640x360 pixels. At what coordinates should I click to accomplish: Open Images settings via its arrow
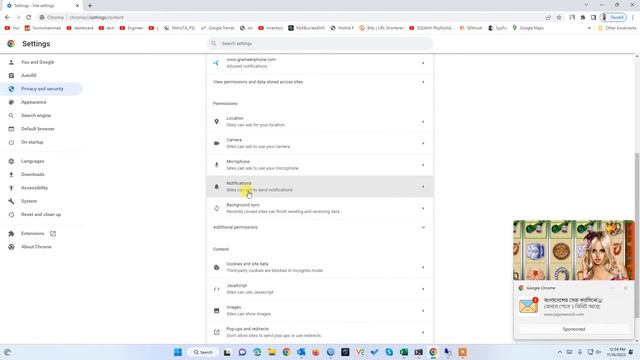coord(423,311)
